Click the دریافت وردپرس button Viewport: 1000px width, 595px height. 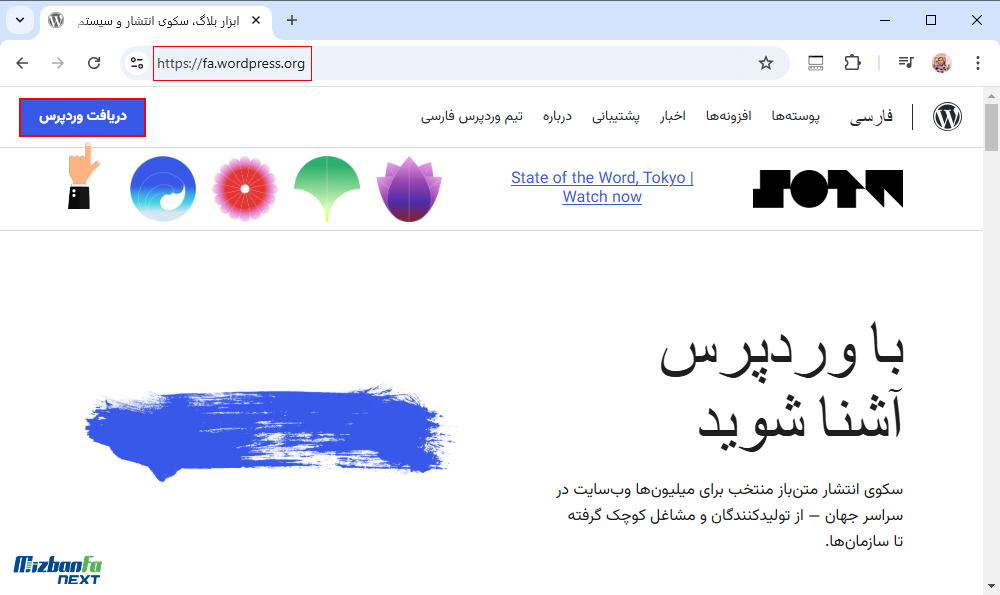tap(82, 117)
